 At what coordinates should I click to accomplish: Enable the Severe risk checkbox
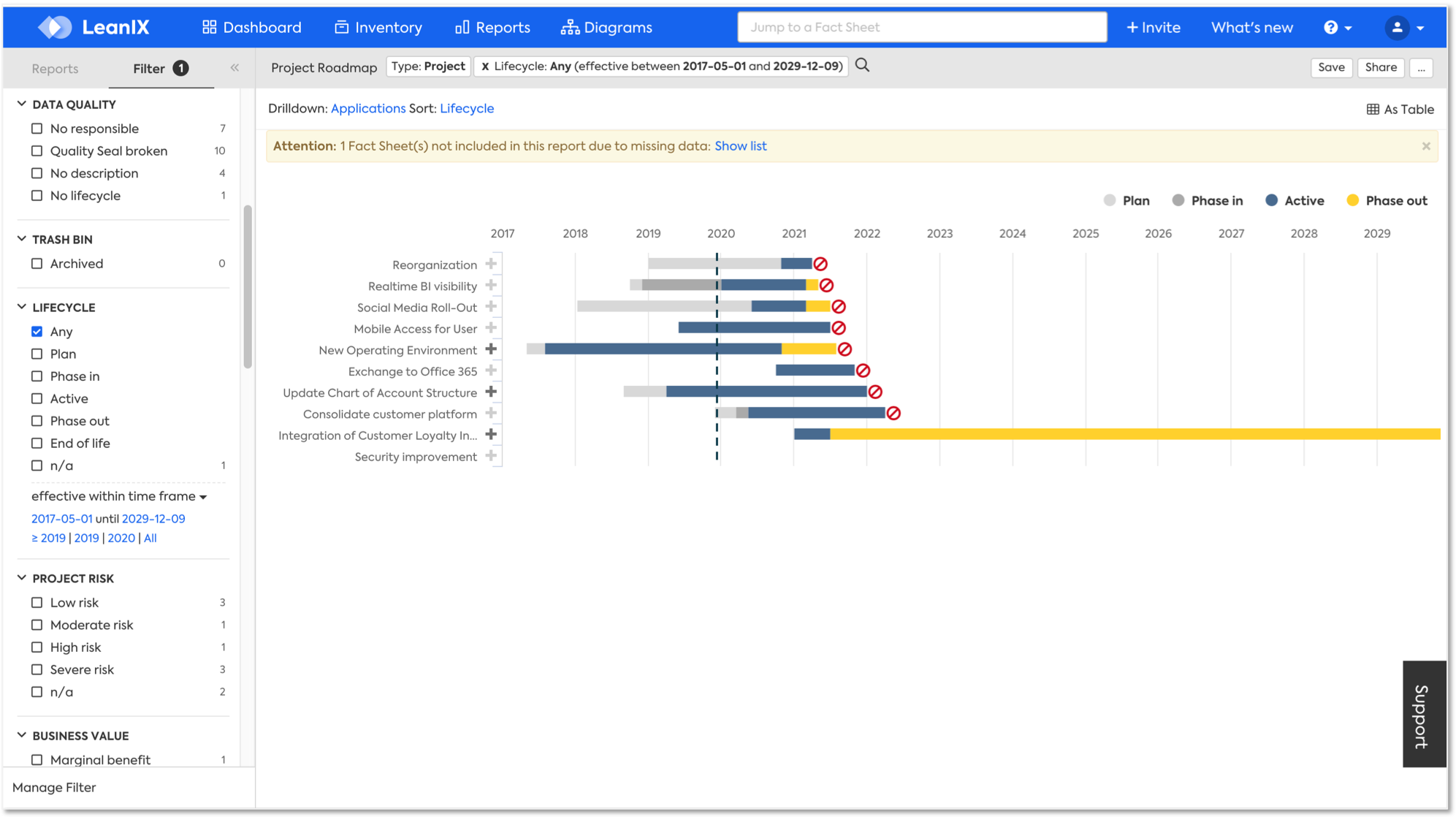coord(37,669)
